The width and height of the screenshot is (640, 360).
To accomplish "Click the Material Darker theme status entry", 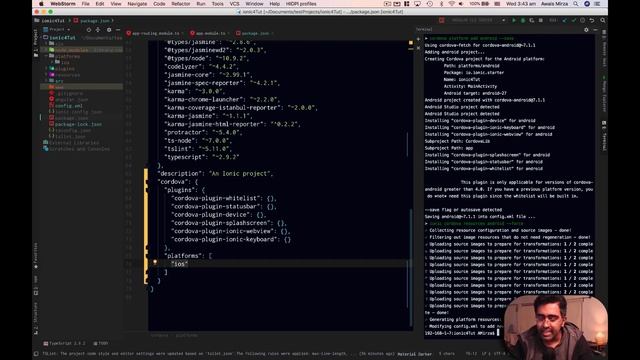I will 415,354.
